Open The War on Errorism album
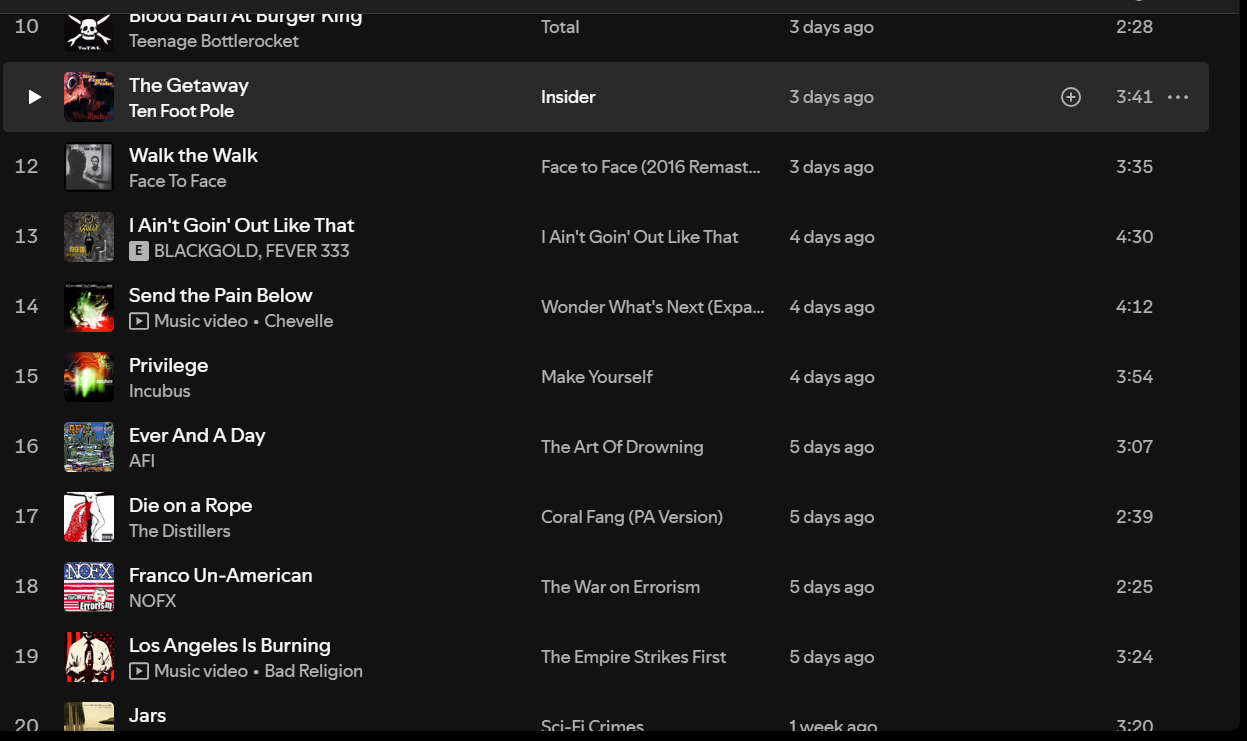Image resolution: width=1247 pixels, height=741 pixels. point(620,587)
